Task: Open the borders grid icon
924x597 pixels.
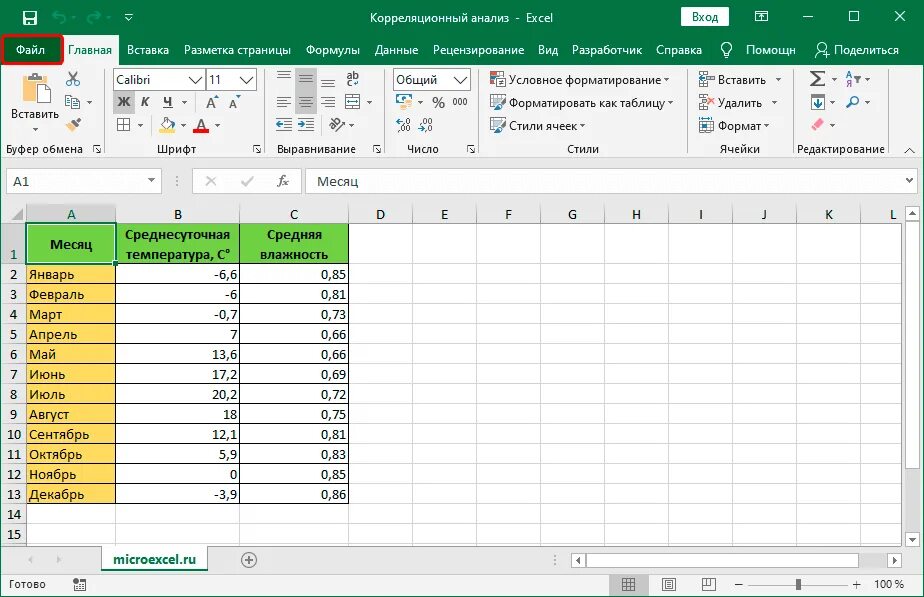Action: (x=123, y=125)
